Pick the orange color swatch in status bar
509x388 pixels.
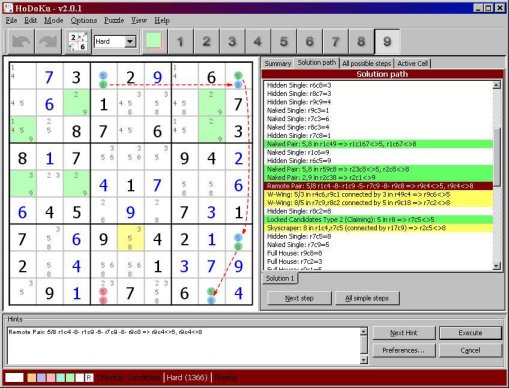point(31,378)
